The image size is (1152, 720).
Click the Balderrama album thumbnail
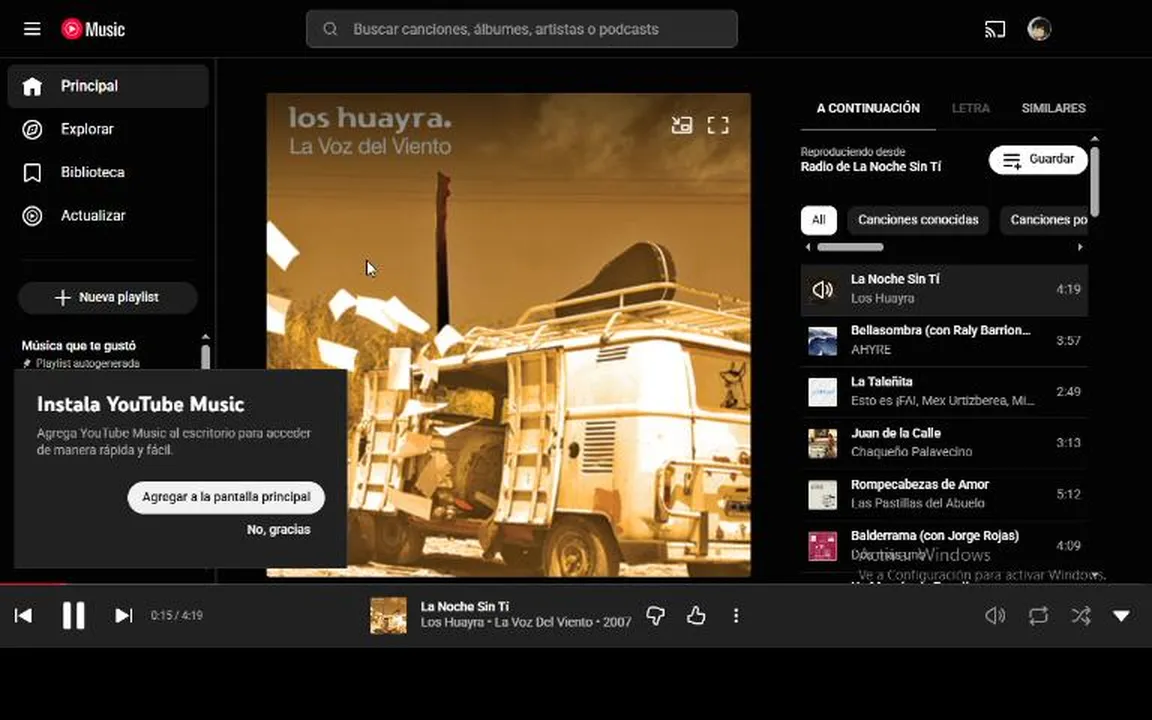(x=822, y=547)
